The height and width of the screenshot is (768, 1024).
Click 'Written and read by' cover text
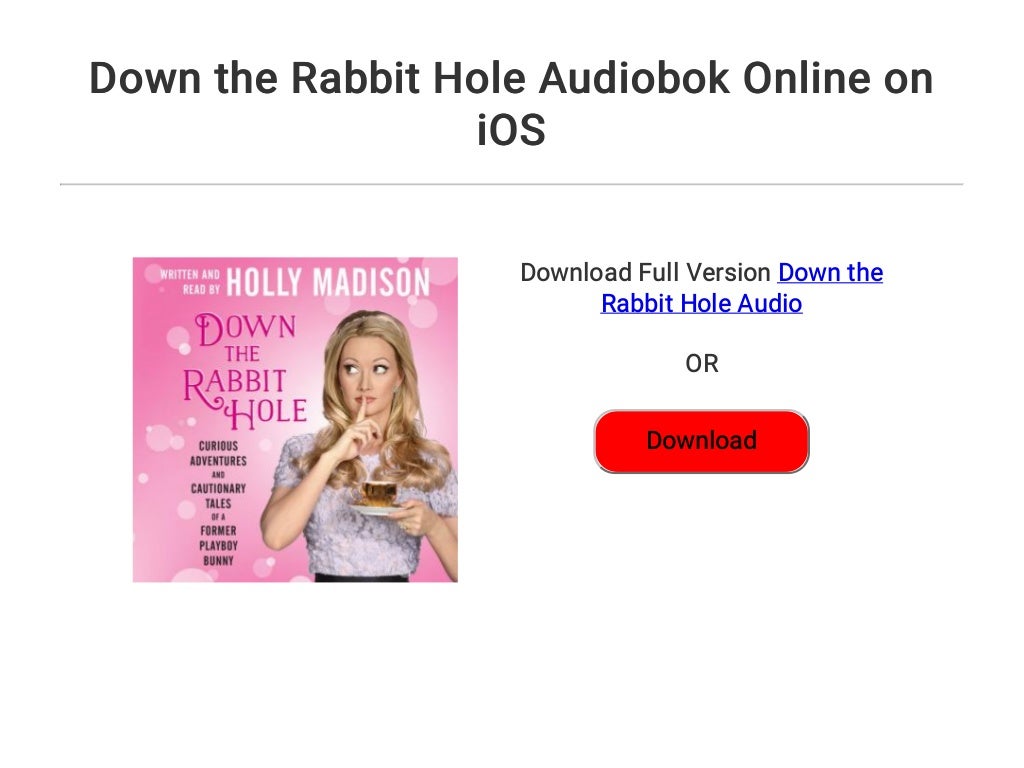(190, 281)
